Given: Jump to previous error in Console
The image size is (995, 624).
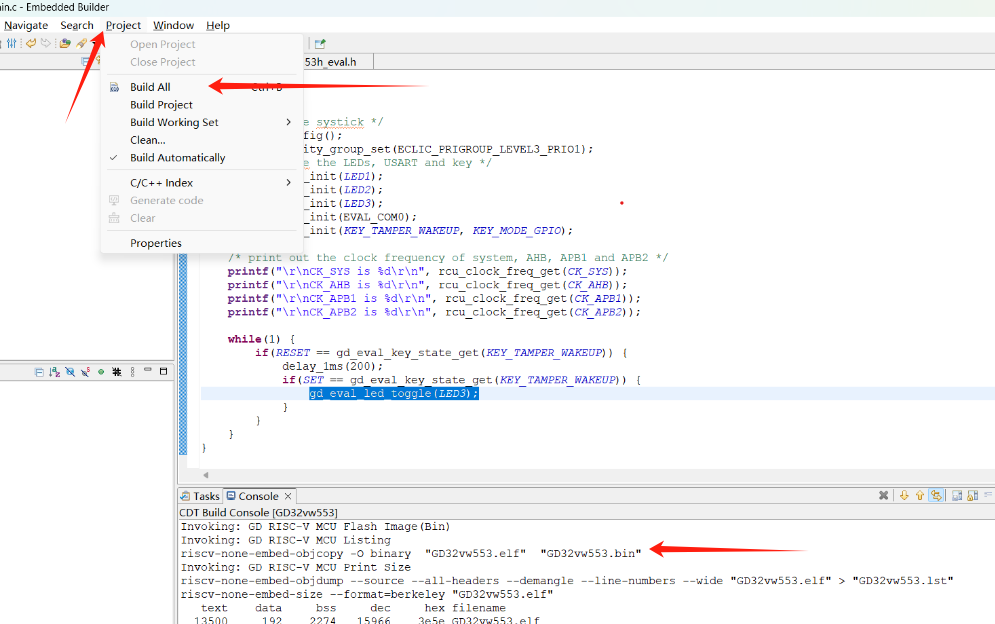Looking at the screenshot, I should coord(918,496).
